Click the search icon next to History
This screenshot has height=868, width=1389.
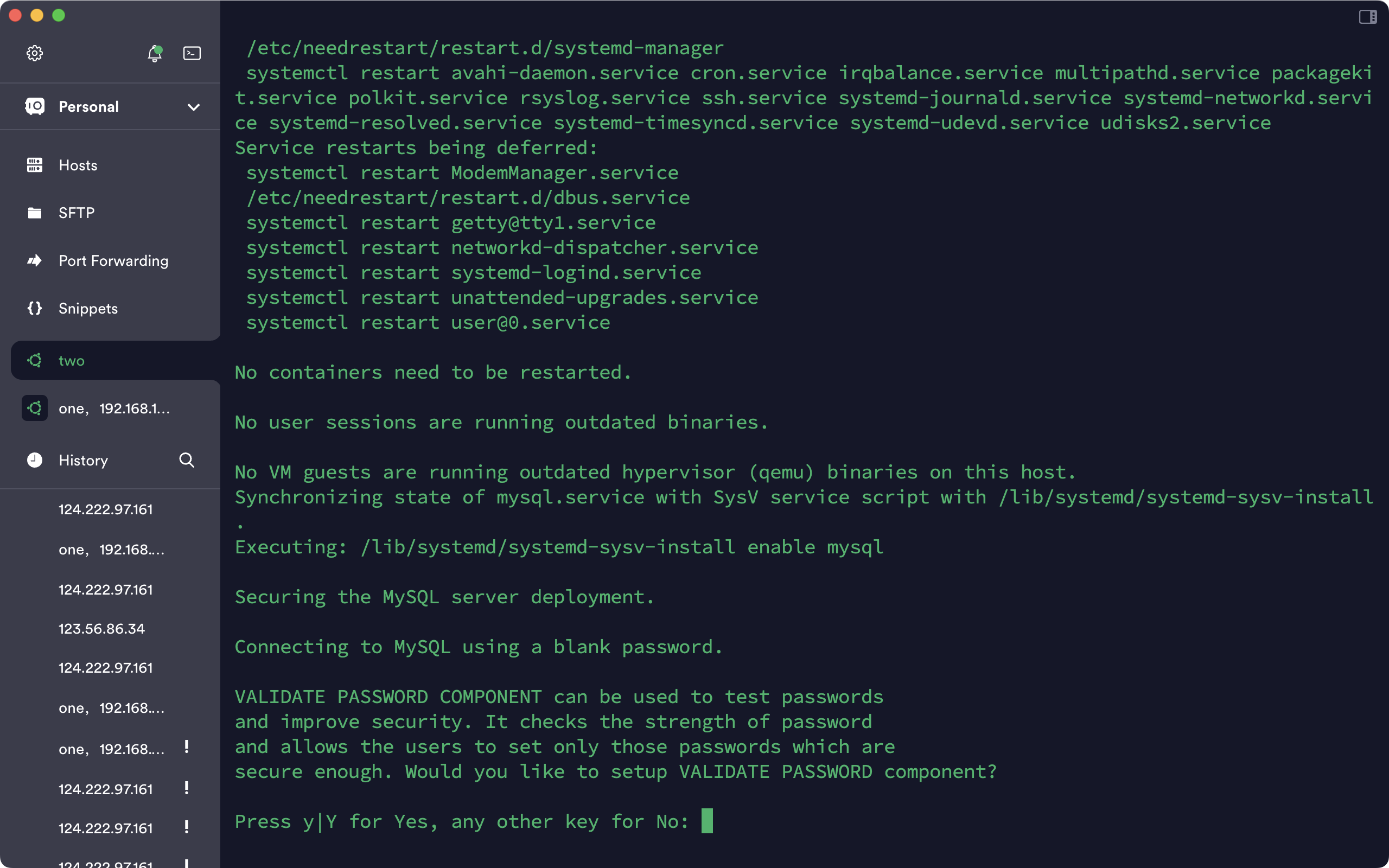187,460
